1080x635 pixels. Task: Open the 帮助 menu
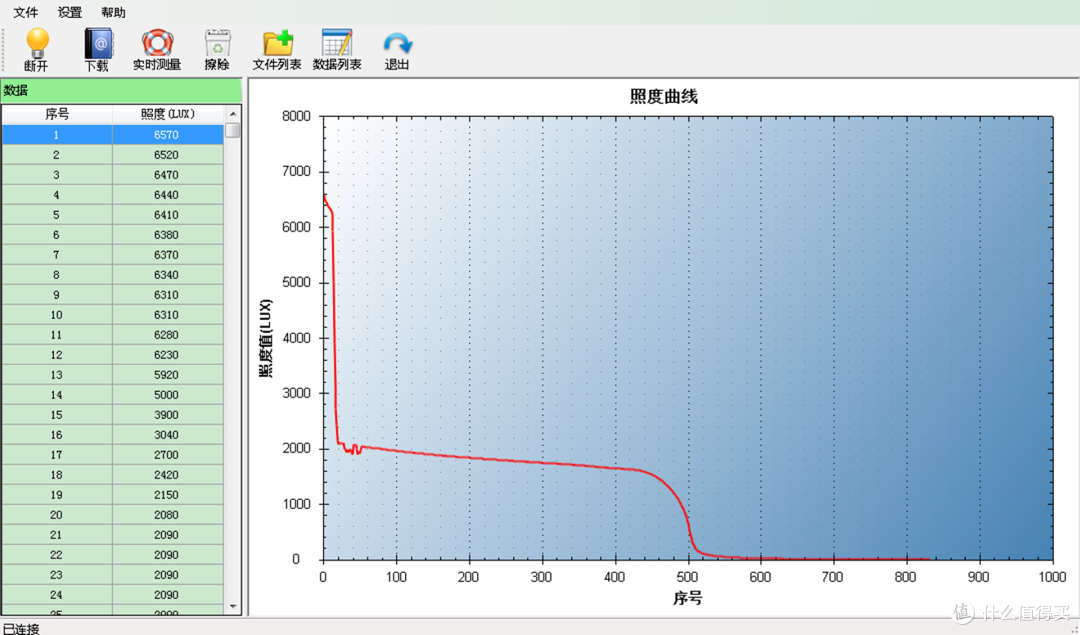[113, 12]
